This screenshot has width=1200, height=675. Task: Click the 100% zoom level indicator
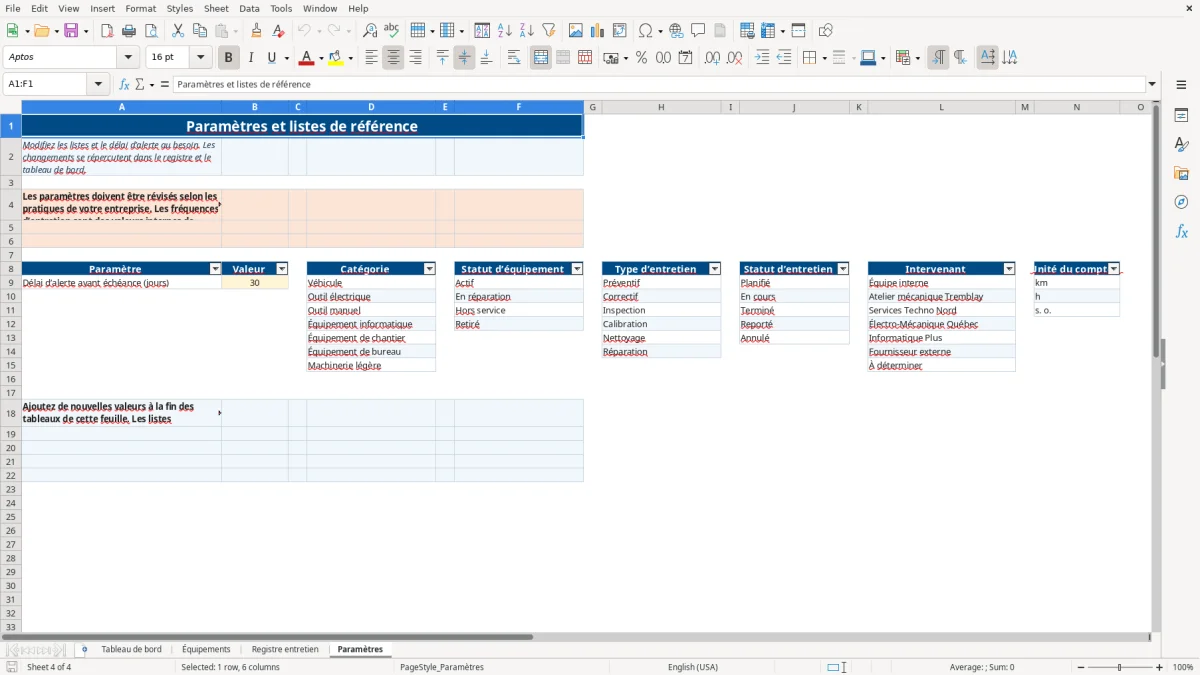click(1183, 667)
